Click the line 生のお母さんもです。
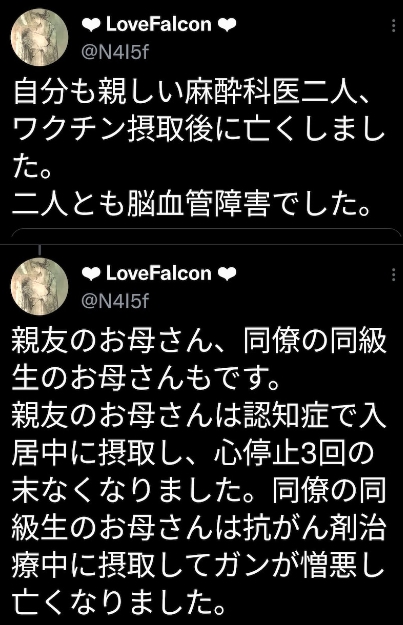This screenshot has height=625, width=403. (x=146, y=378)
